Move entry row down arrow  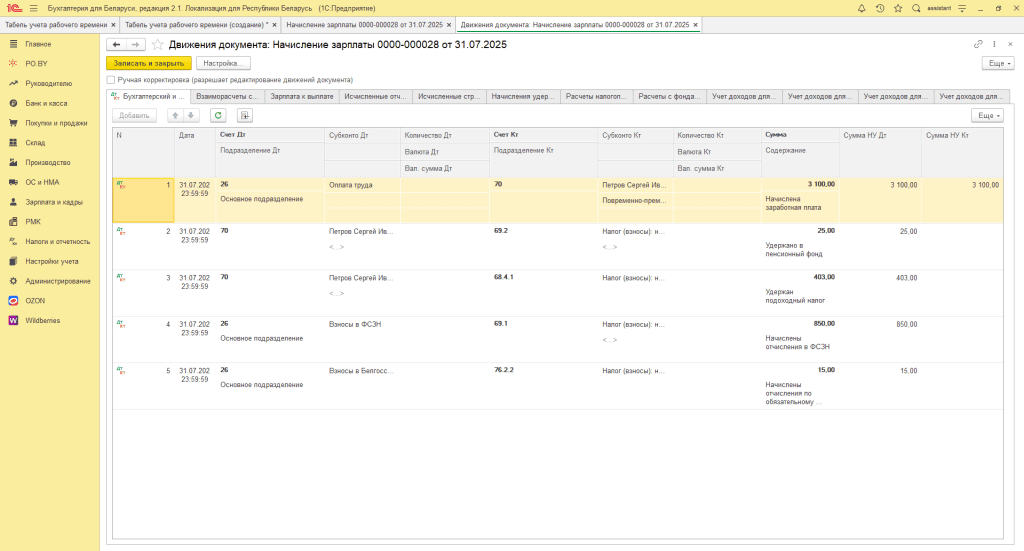coord(191,116)
